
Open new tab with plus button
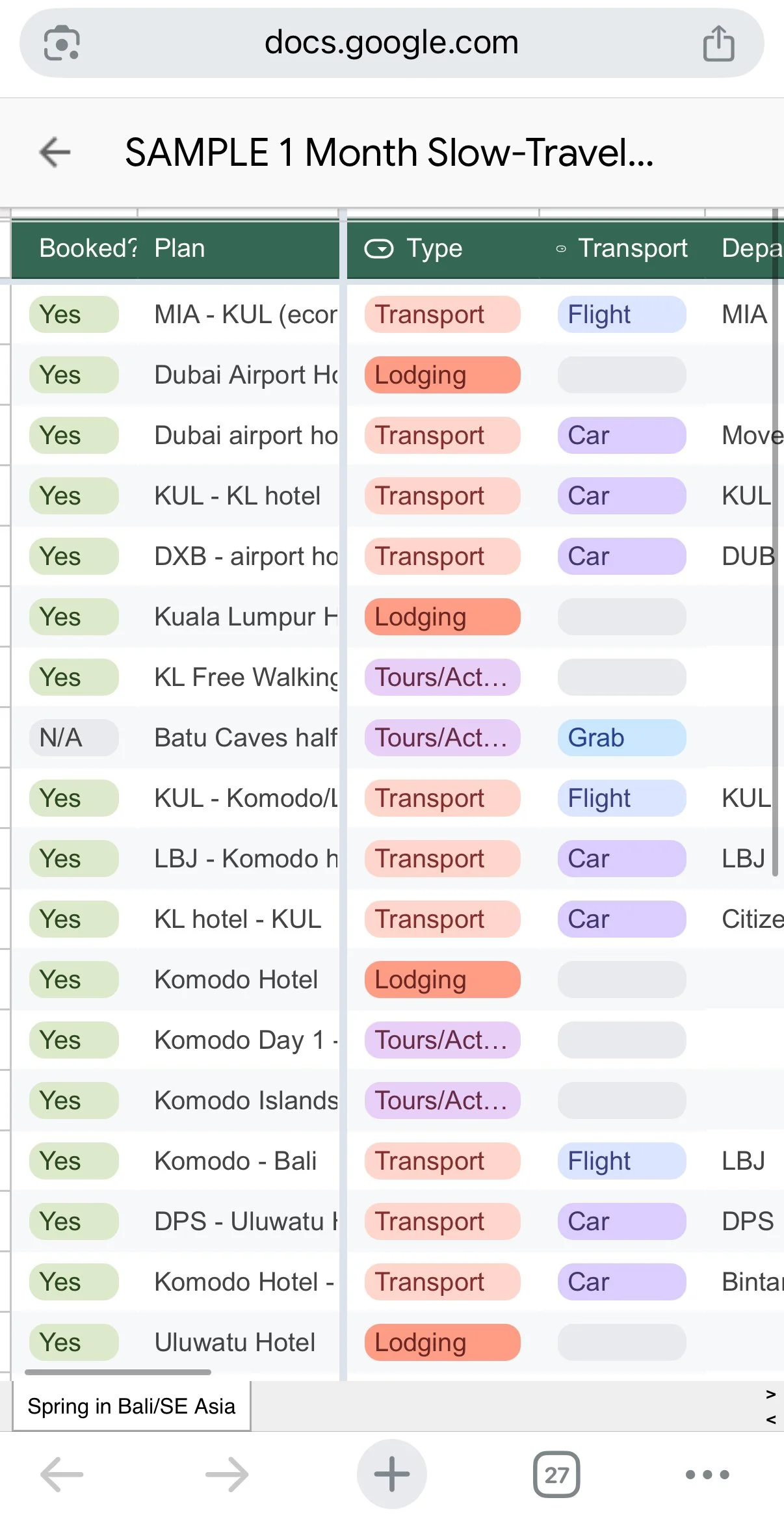(391, 1474)
